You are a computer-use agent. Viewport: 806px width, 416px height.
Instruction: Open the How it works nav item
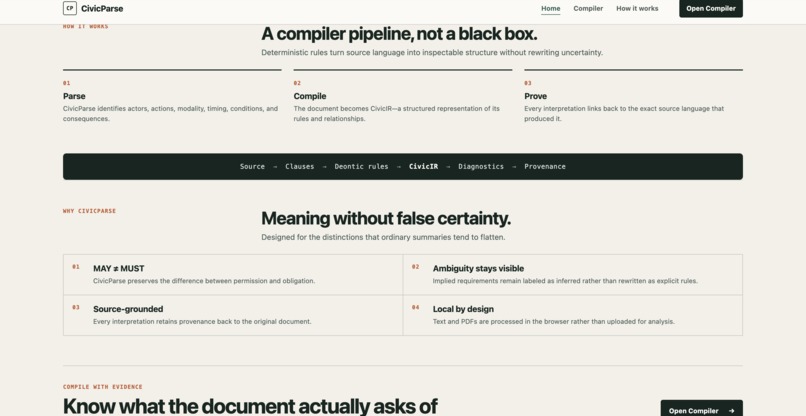click(637, 8)
